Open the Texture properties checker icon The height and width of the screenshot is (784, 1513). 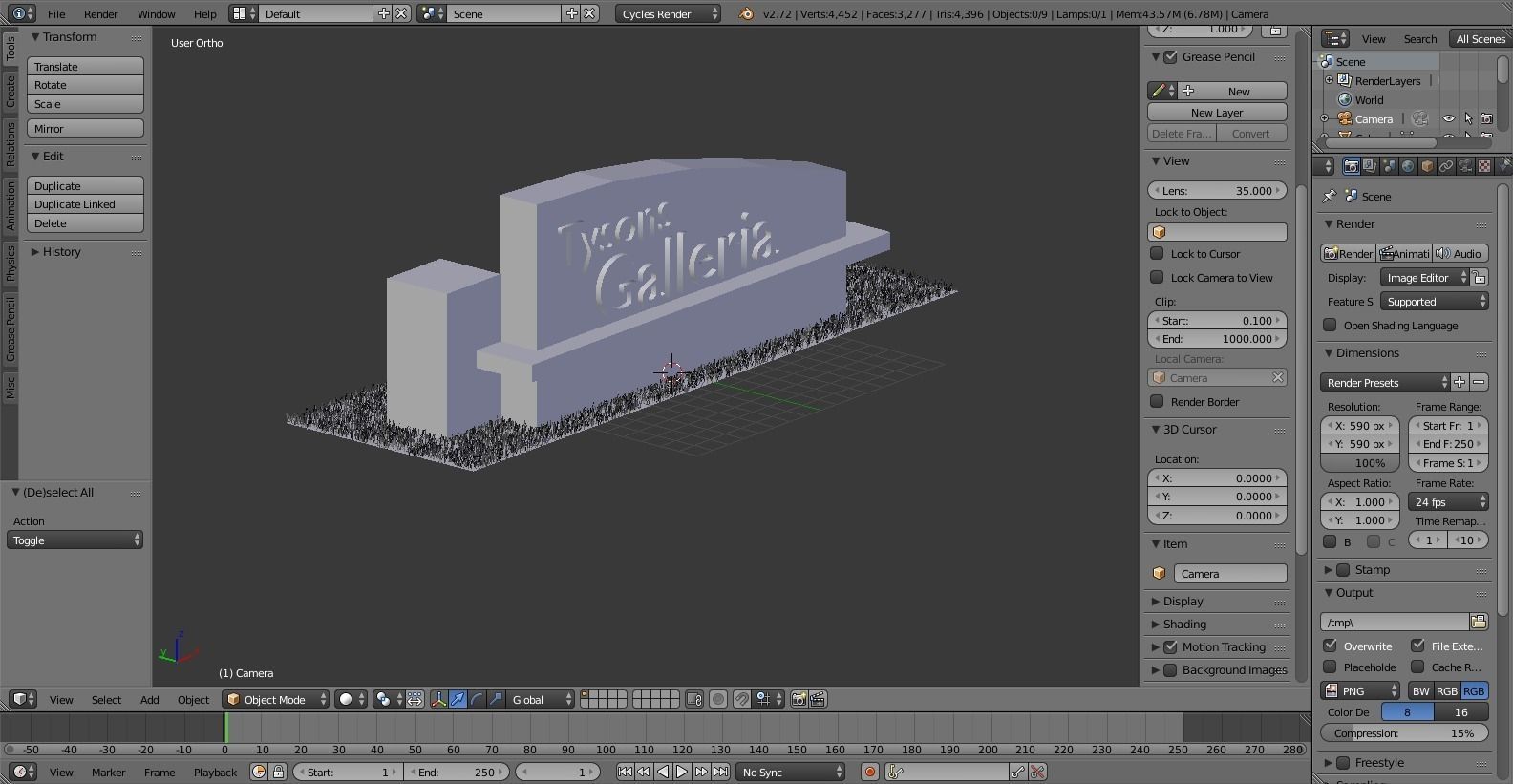point(1484,166)
